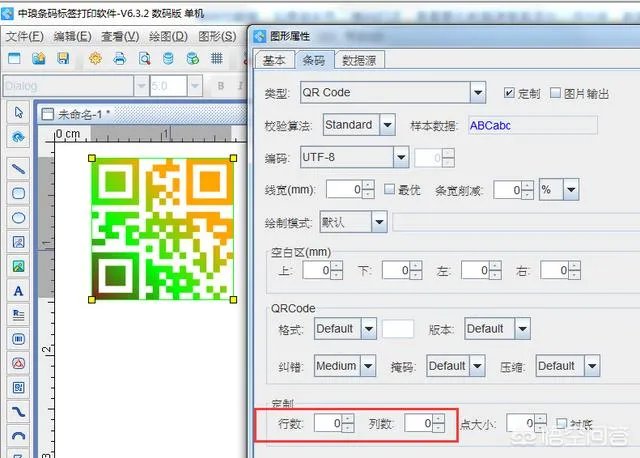Select the rich text tool
The height and width of the screenshot is (458, 640).
(x=18, y=315)
